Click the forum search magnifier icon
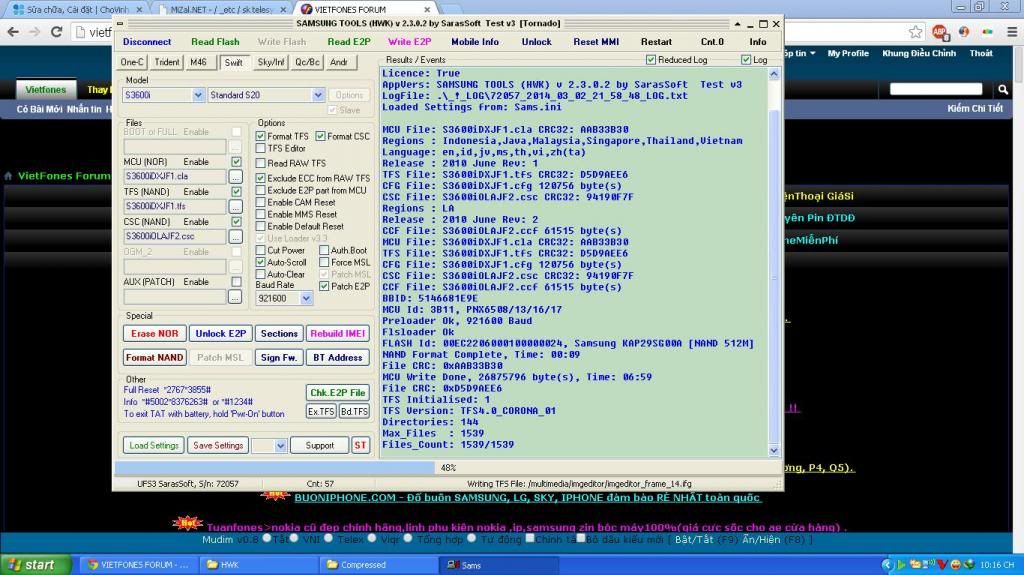Image resolution: width=1024 pixels, height=575 pixels. [1003, 89]
